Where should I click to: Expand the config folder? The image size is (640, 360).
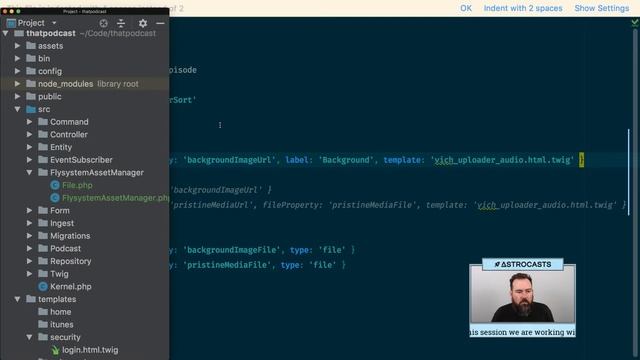[x=17, y=71]
